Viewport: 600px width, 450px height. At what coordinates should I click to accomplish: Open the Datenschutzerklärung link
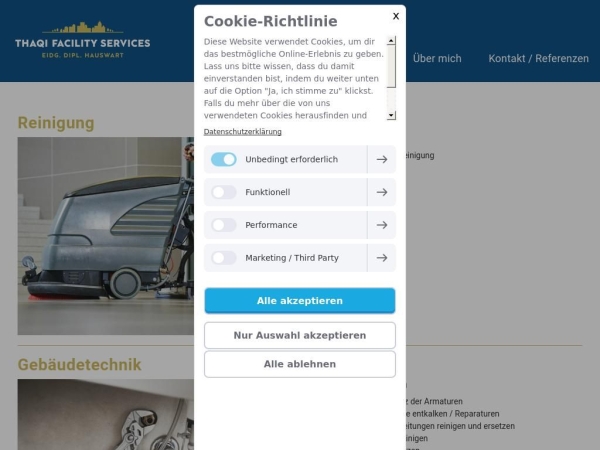[x=243, y=132]
